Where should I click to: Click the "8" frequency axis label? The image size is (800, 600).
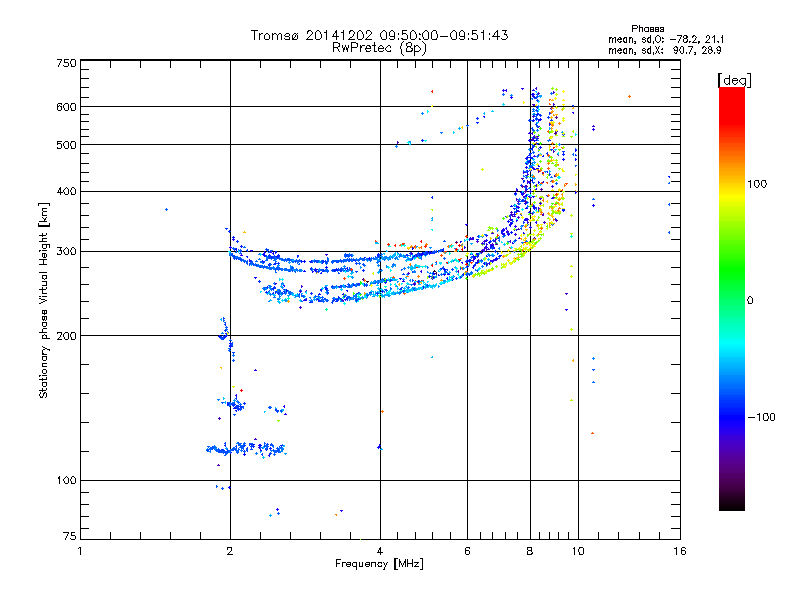click(530, 551)
